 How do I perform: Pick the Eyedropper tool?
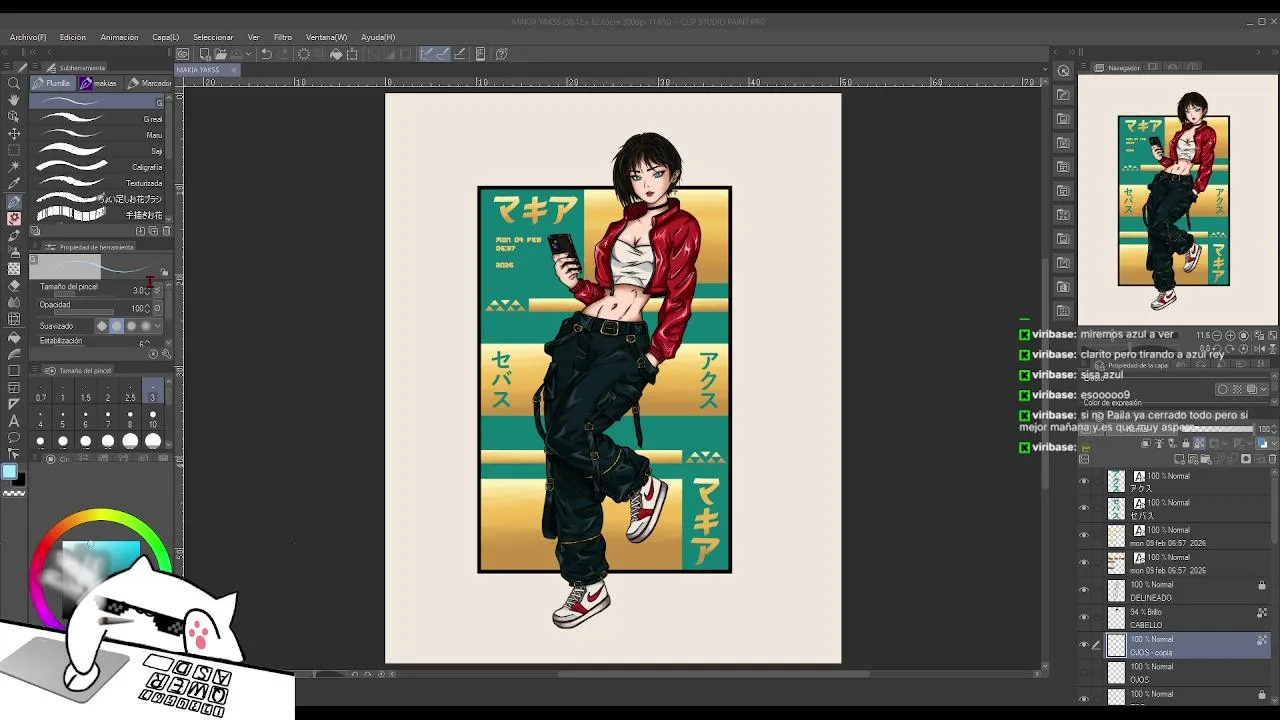coord(14,184)
